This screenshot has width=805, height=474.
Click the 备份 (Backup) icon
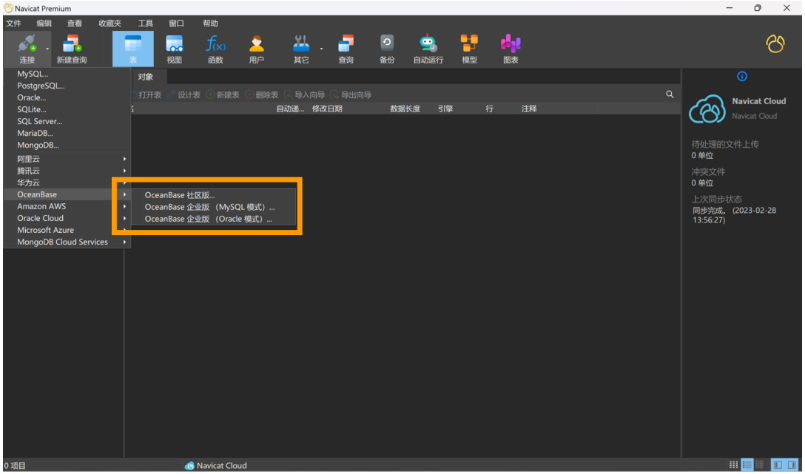[387, 49]
